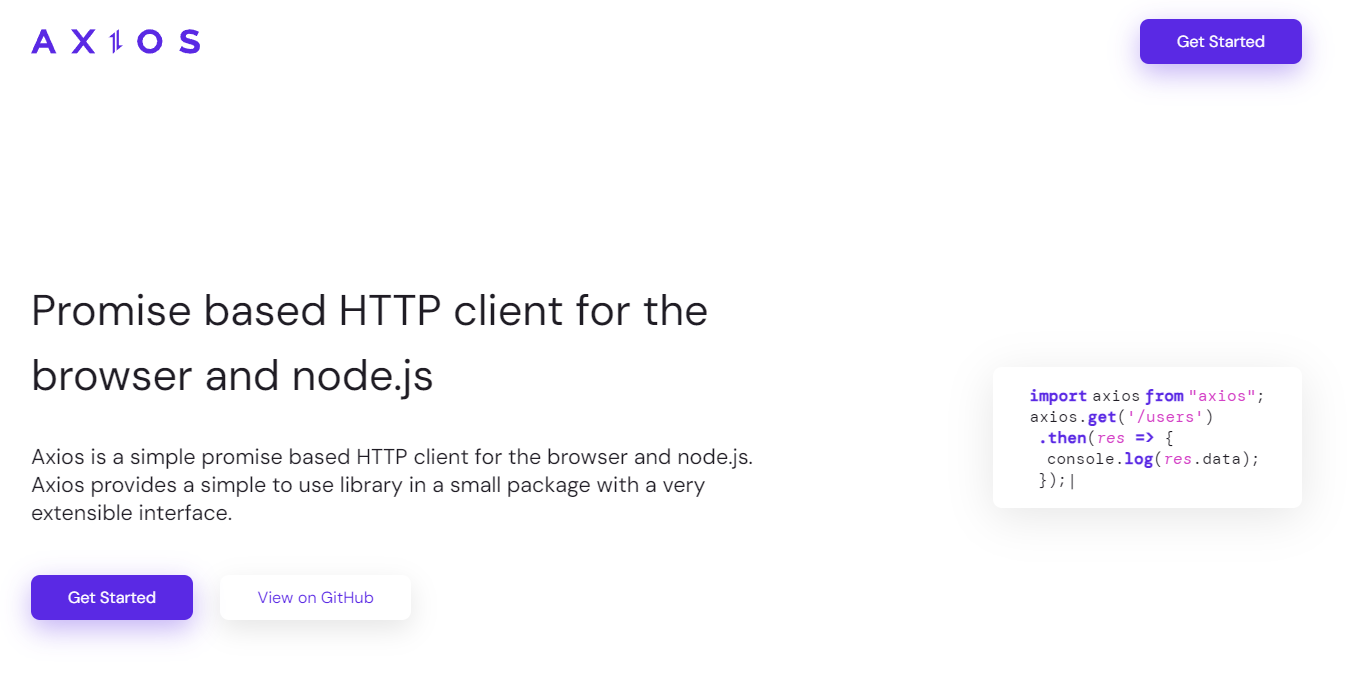Click the Axios logo in the header
Image resolution: width=1359 pixels, height=686 pixels.
point(116,41)
